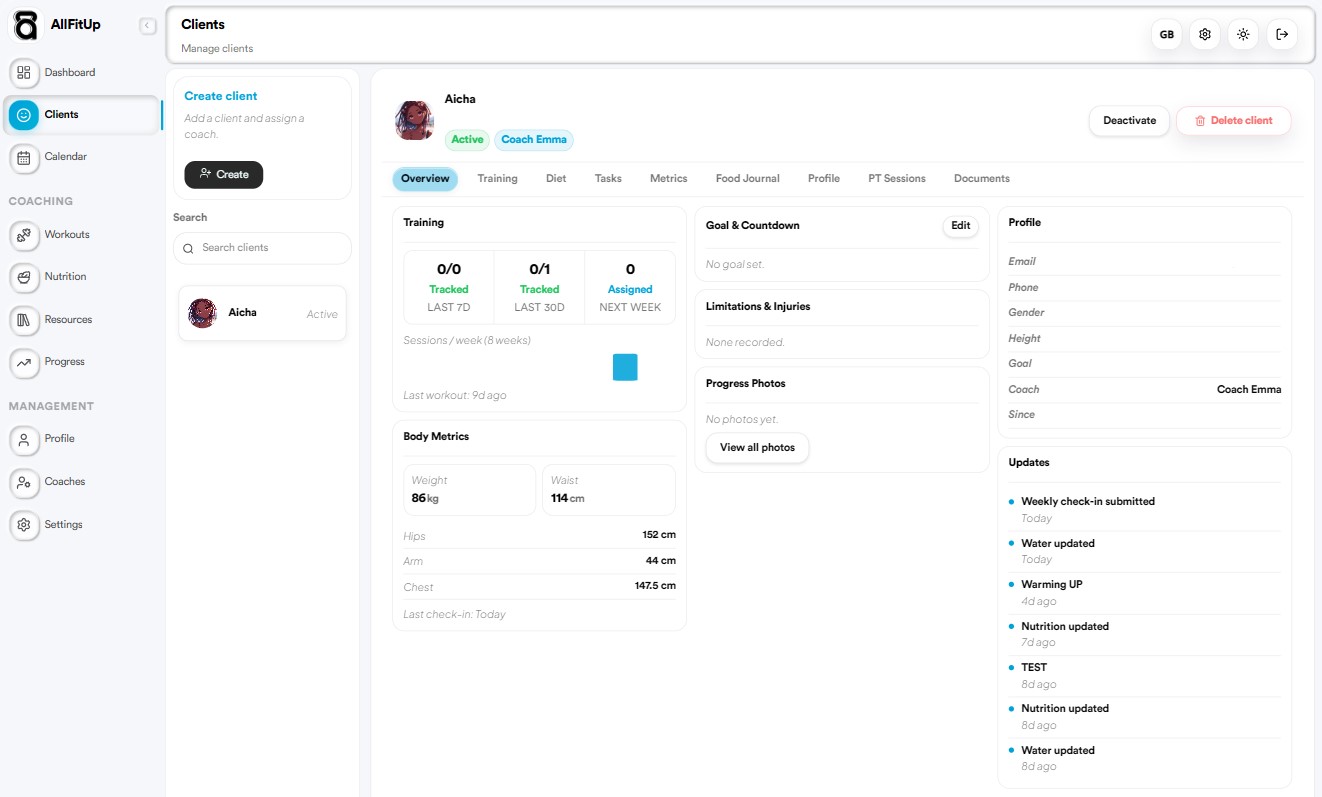1322x797 pixels.
Task: Open the Calendar sidebar icon
Action: tap(24, 157)
